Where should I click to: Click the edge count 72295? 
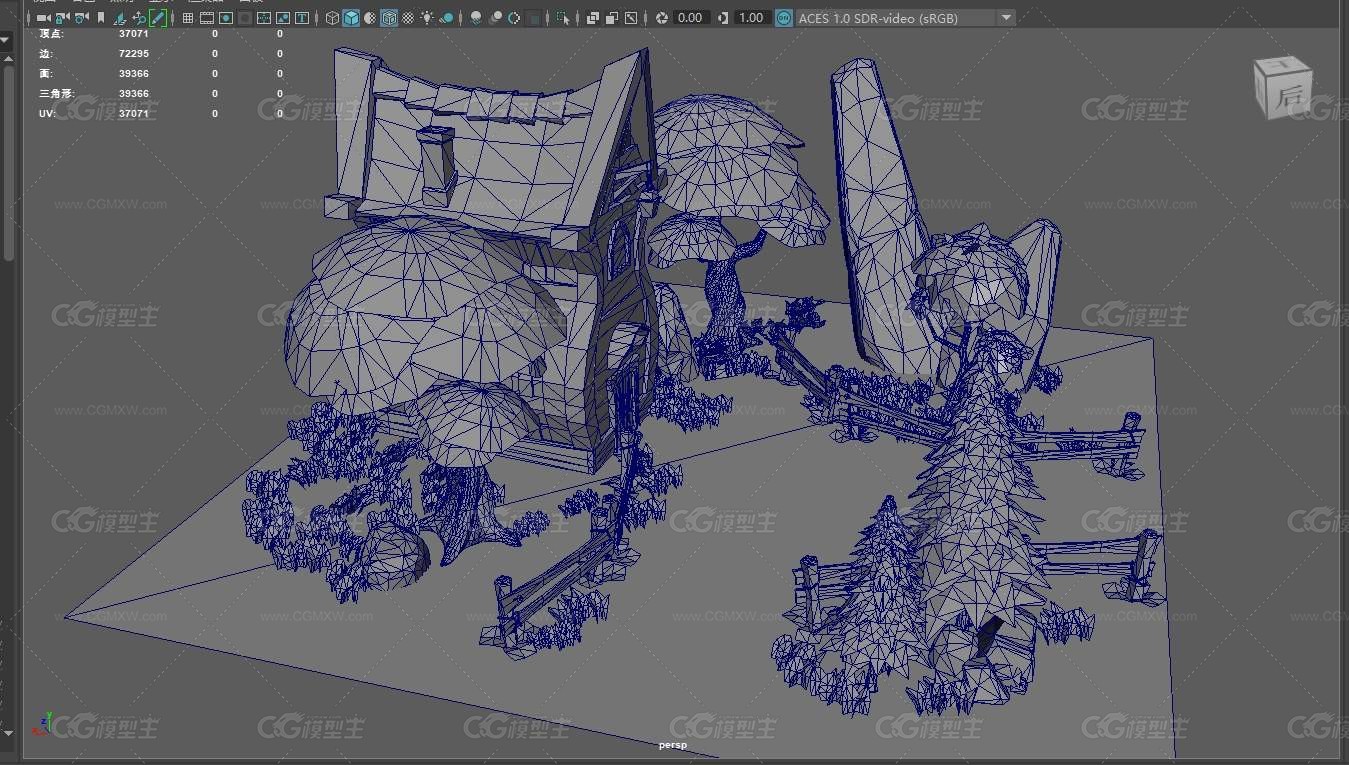click(x=133, y=54)
